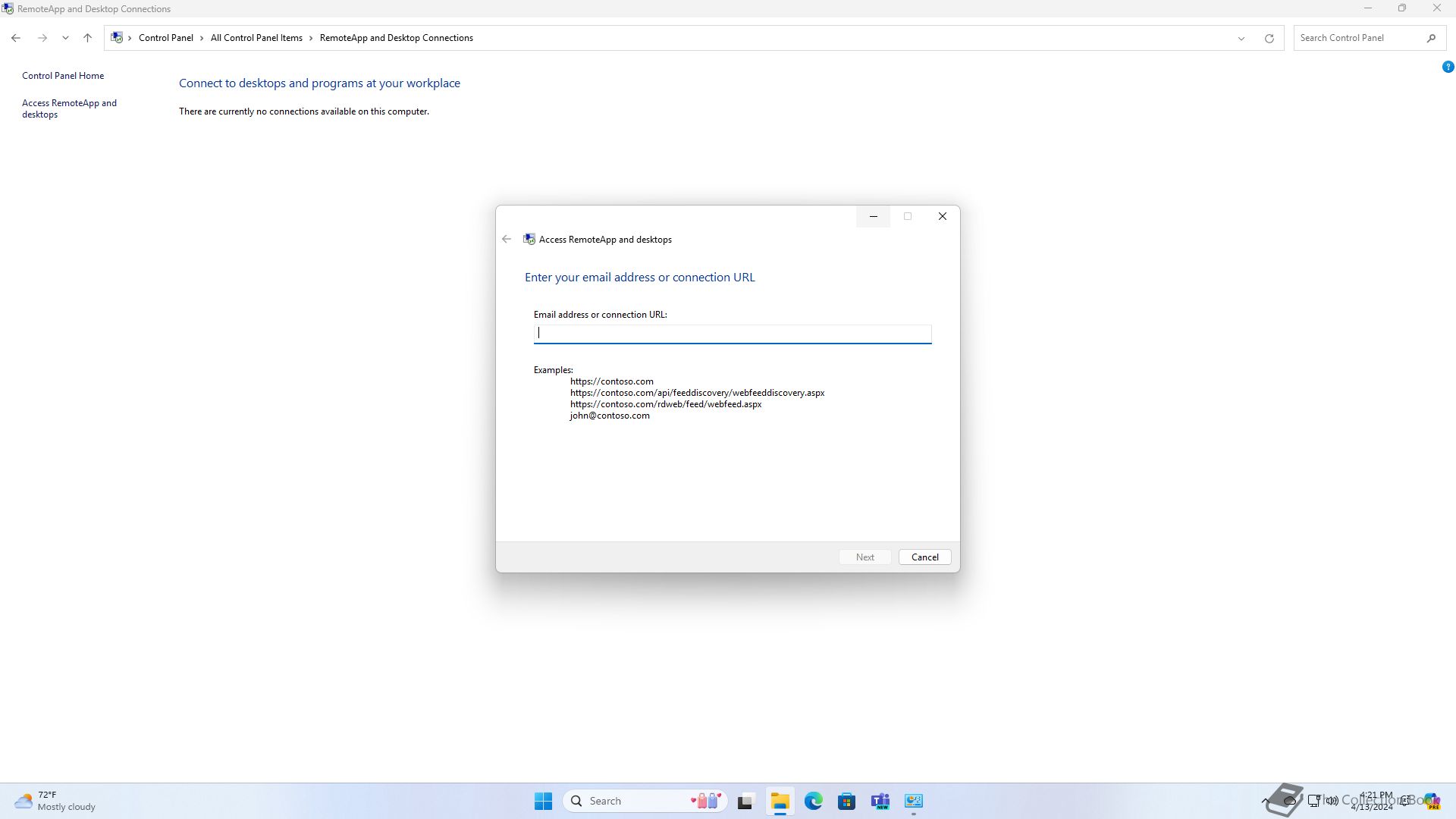Navigate up one level with the up arrow
This screenshot has height=819, width=1456.
87,38
